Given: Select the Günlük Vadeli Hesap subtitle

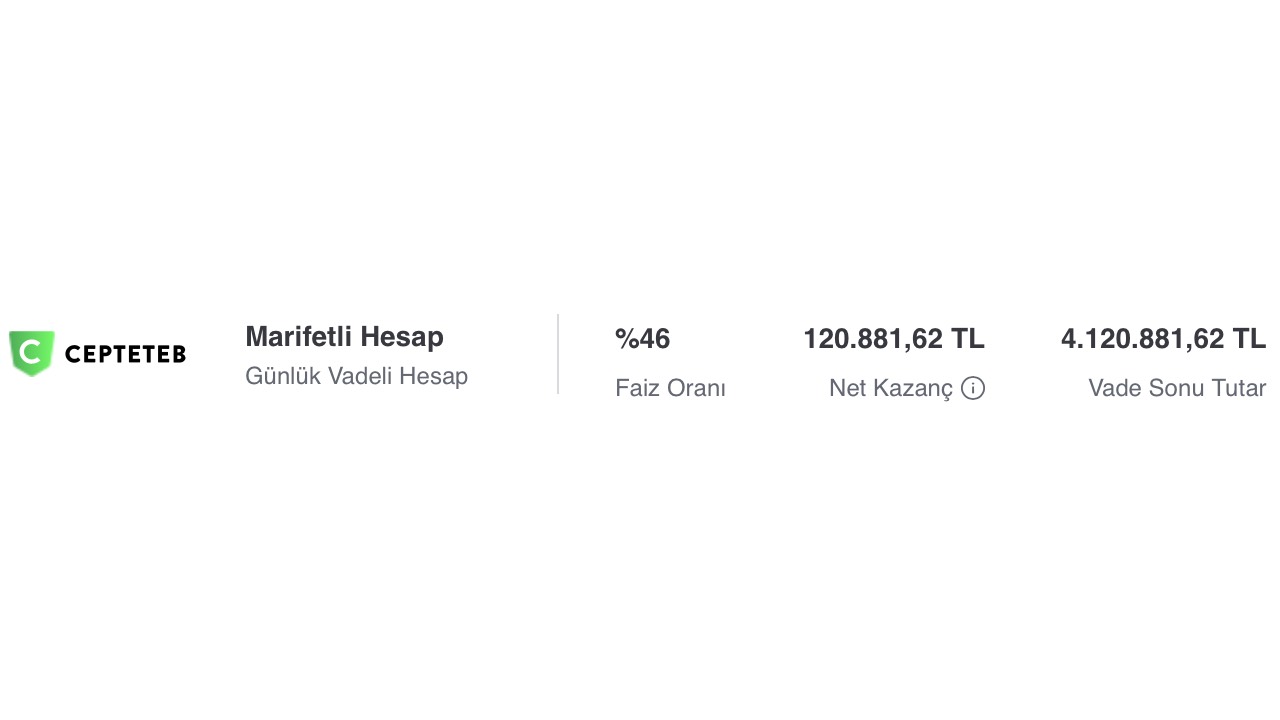Looking at the screenshot, I should pyautogui.click(x=356, y=377).
